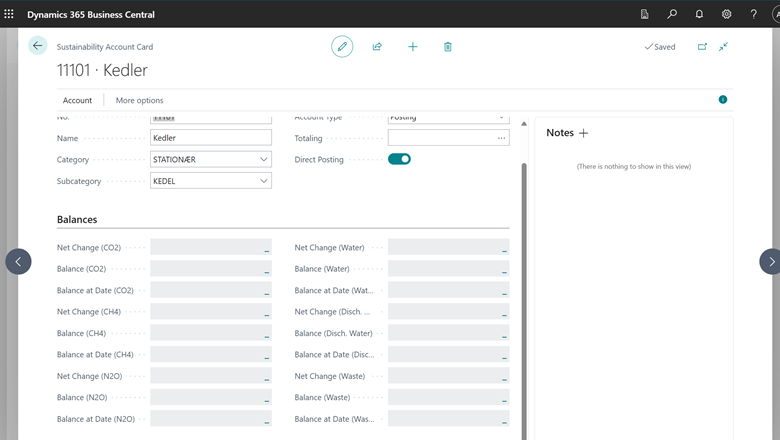
Task: Click the share icon
Action: (x=377, y=47)
